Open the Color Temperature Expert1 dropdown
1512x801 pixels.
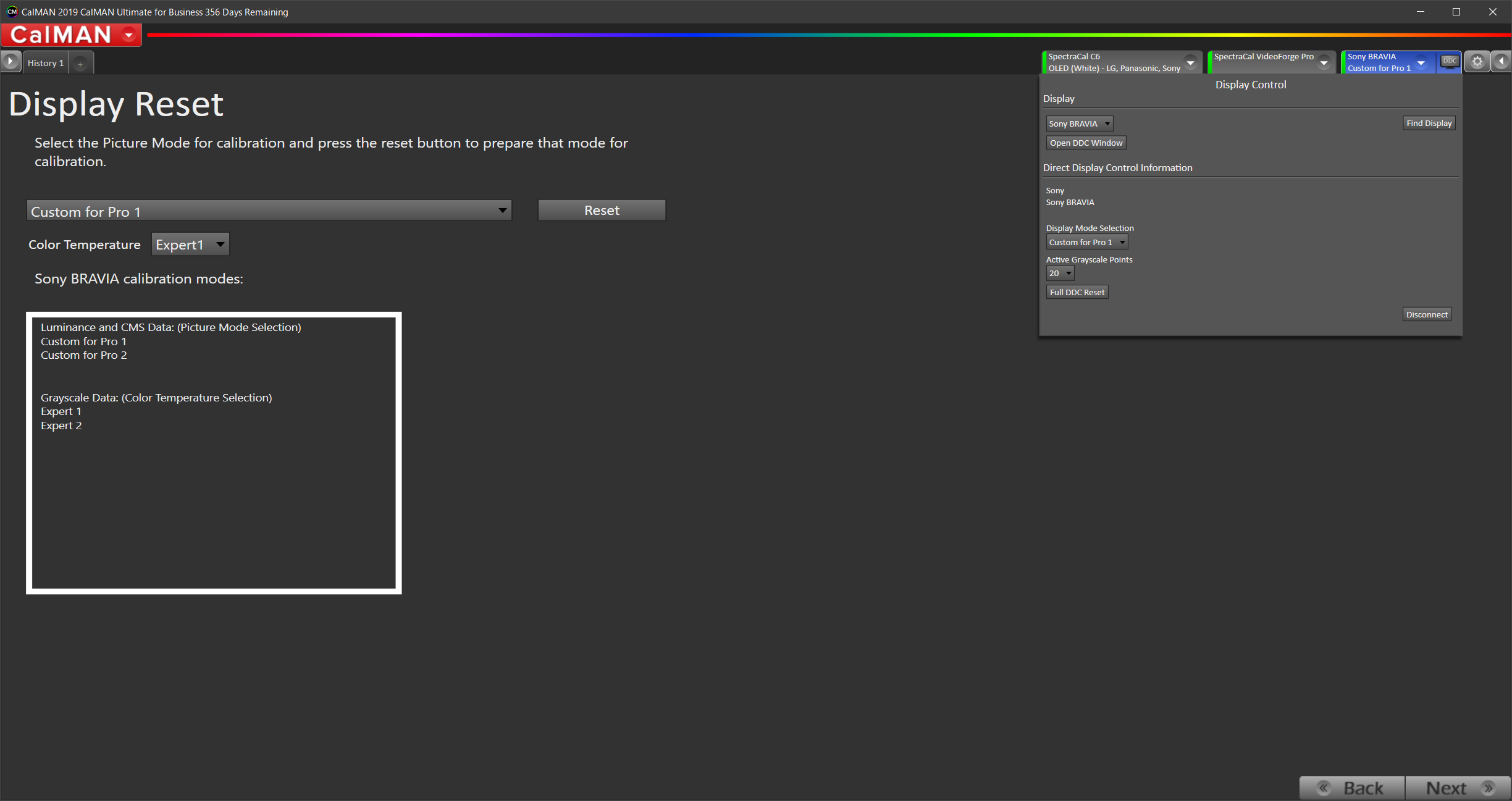pos(190,245)
